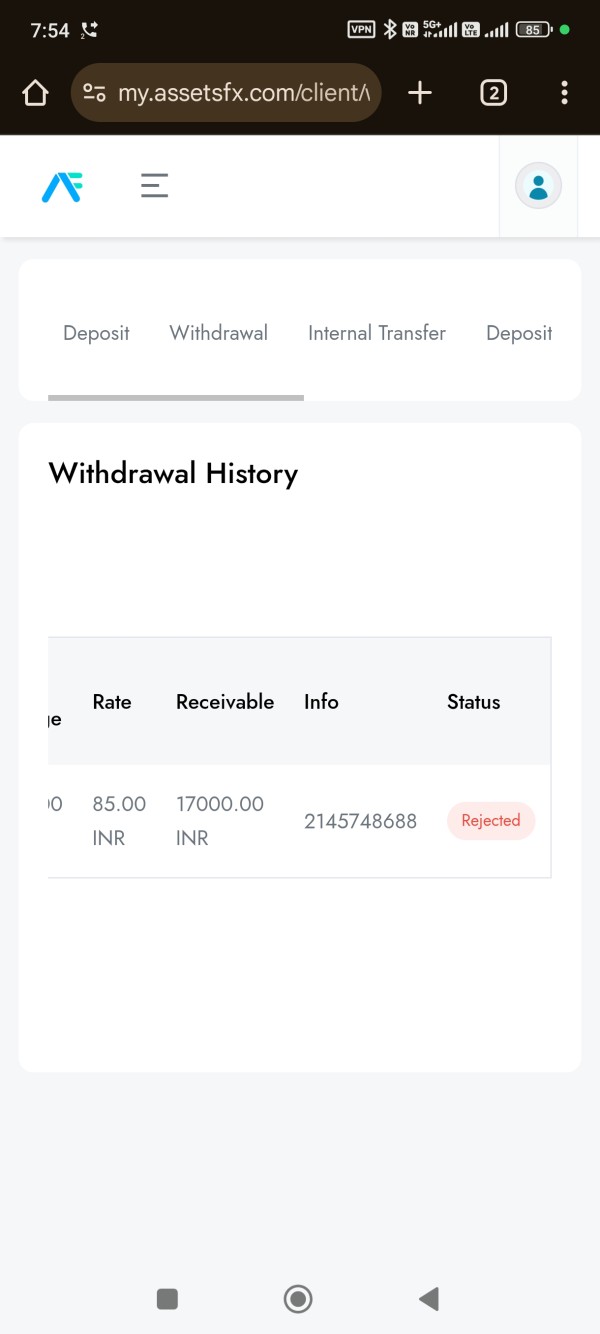This screenshot has height=1334, width=600.
Task: Open a new browser tab
Action: (x=420, y=93)
